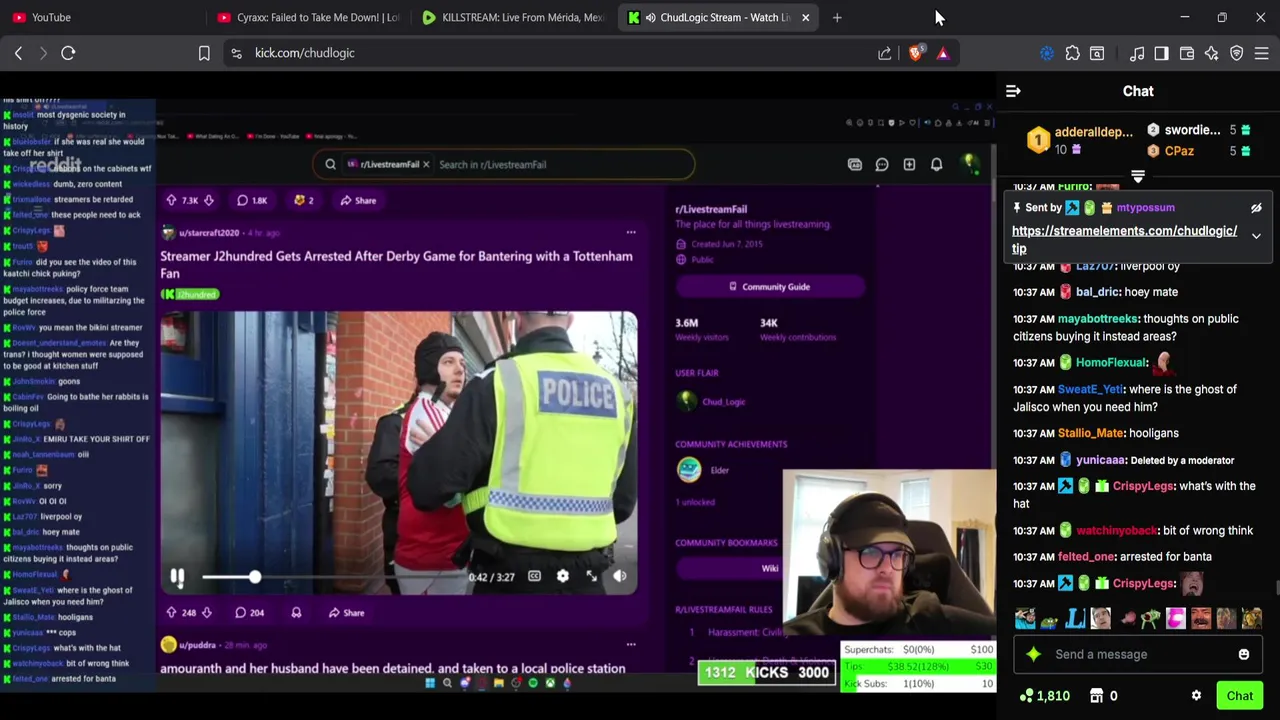
Task: Click the Reddit create post plus icon
Action: tap(909, 164)
